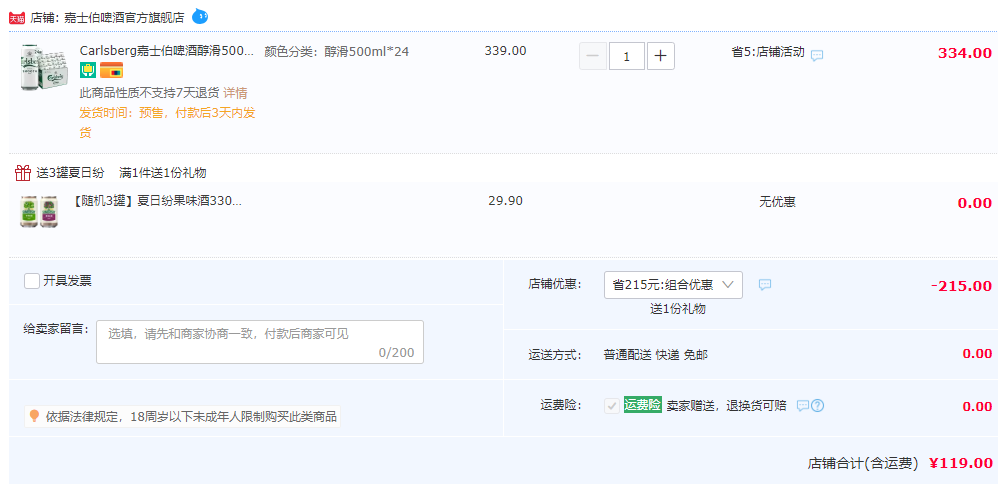Screen dimensions: 998x484
Task: Click the 29.90 gift unit price
Action: tap(505, 201)
